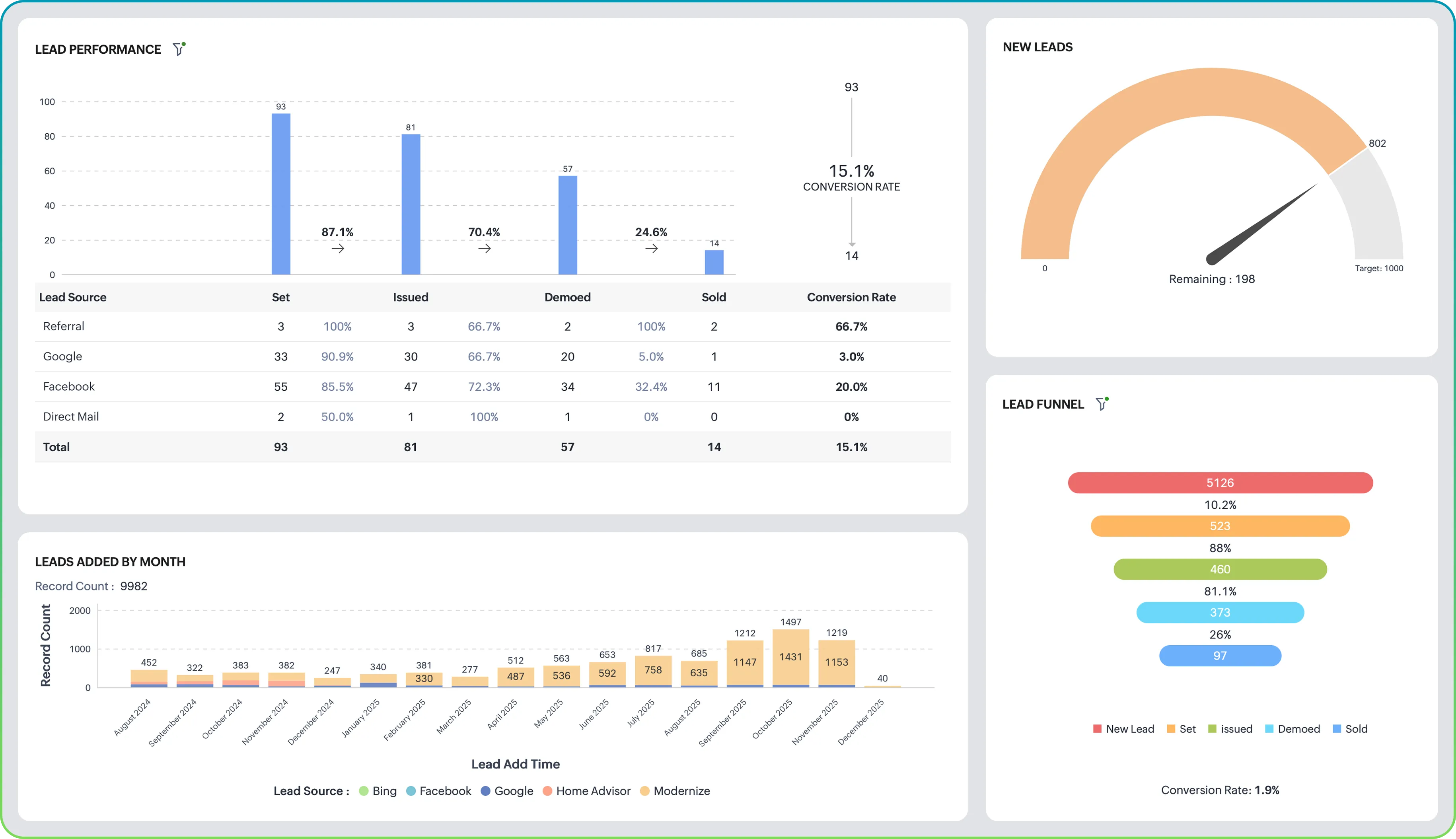Image resolution: width=1456 pixels, height=839 pixels.
Task: Click the 97 Sold funnel stage
Action: point(1220,656)
